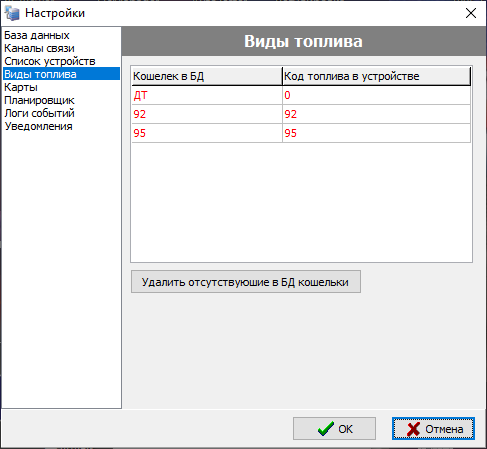Click the red X icon on Отмена
The width and height of the screenshot is (487, 449).
point(413,429)
